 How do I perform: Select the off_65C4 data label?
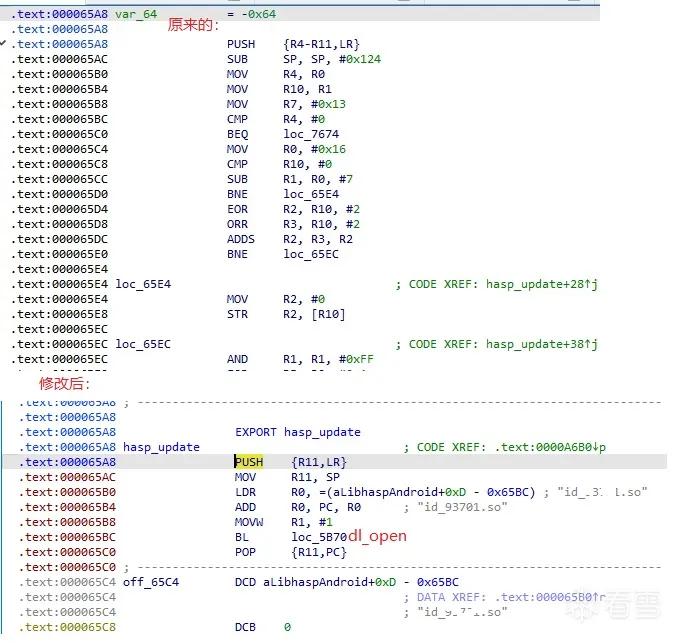click(x=150, y=582)
